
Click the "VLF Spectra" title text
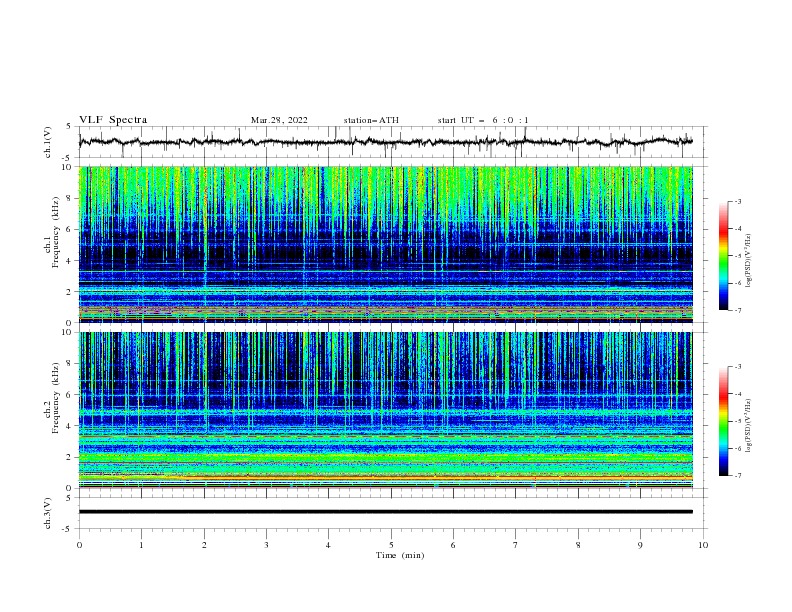pyautogui.click(x=113, y=120)
